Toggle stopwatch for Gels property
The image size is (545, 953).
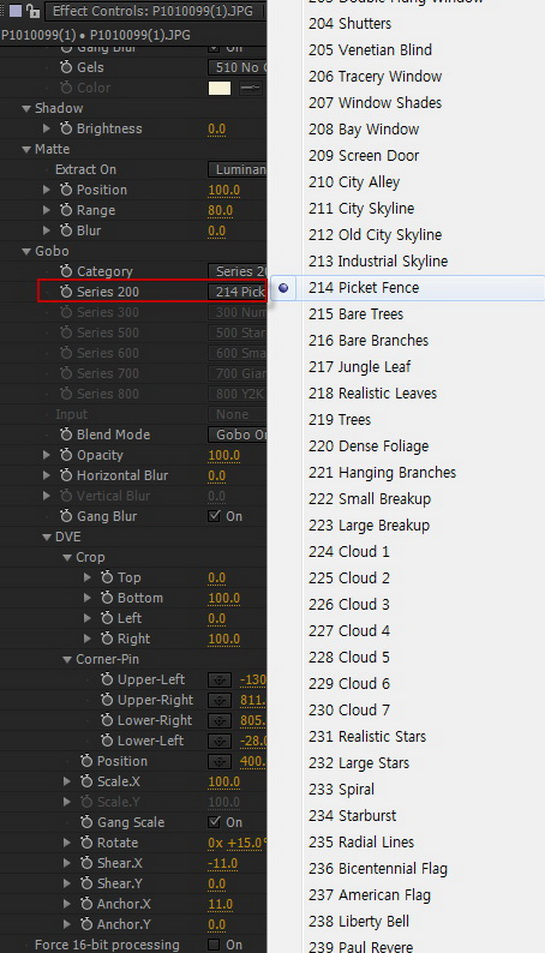[66, 67]
